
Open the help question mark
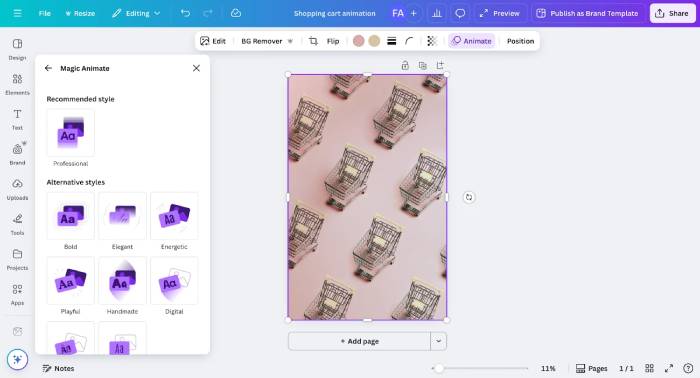pyautogui.click(x=688, y=368)
